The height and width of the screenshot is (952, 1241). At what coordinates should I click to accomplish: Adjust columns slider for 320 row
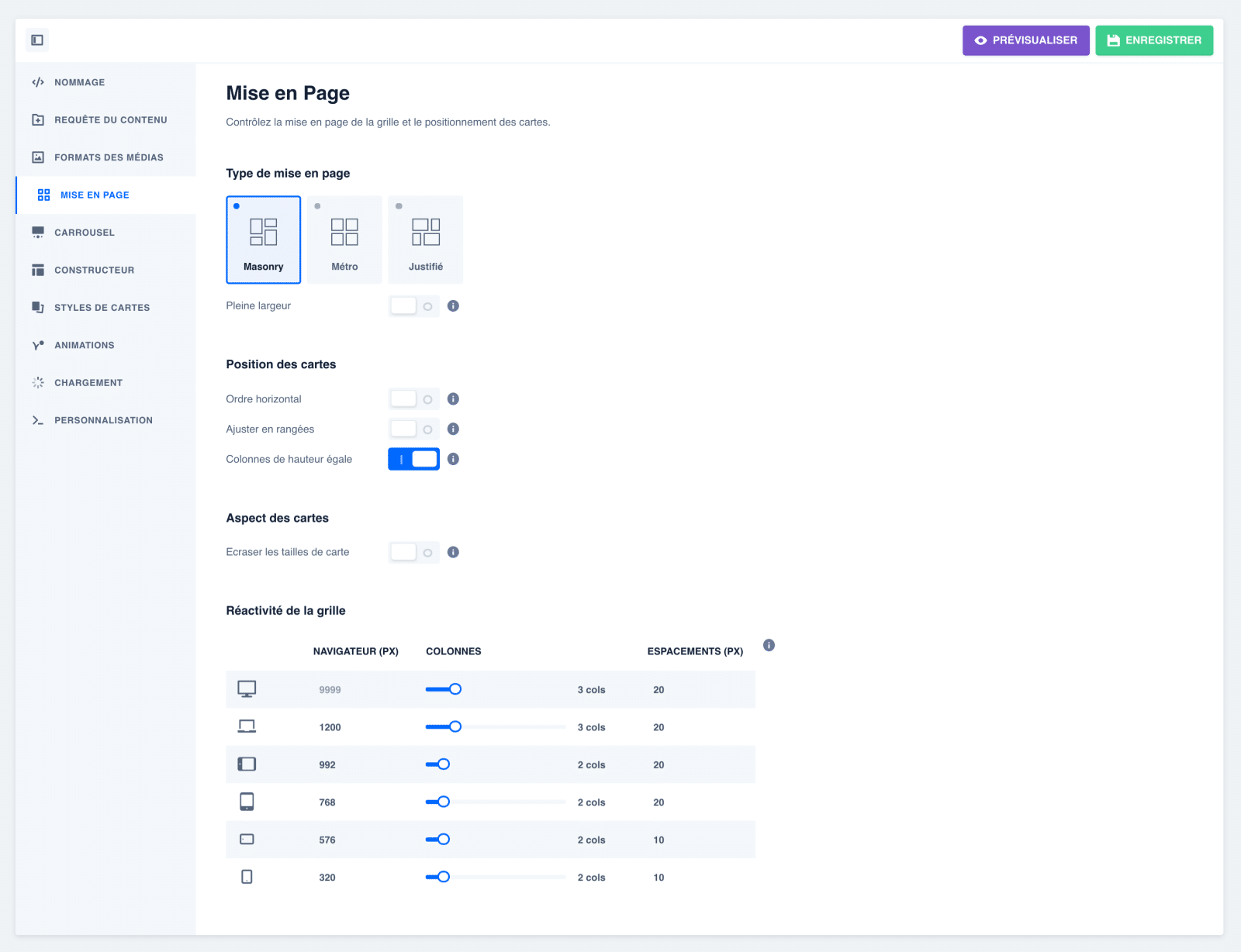(x=496, y=878)
